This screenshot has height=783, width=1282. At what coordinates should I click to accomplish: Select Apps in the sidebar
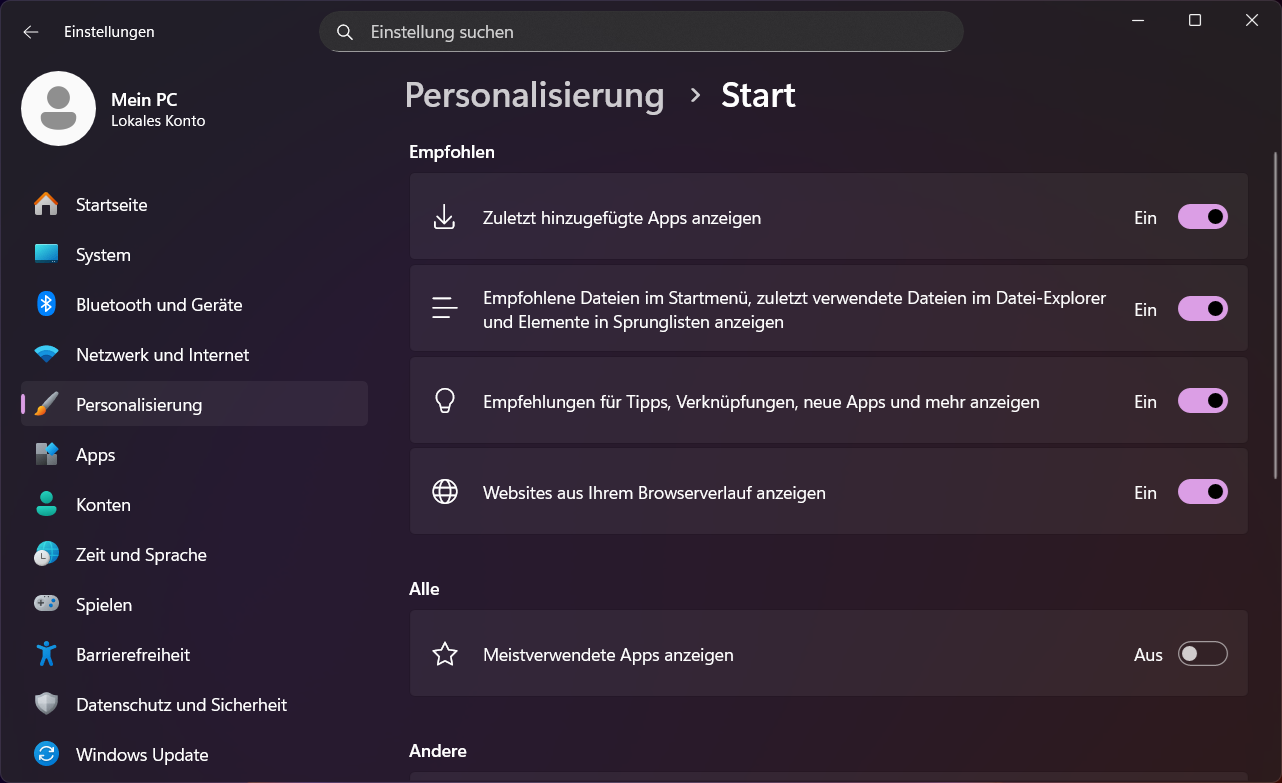click(96, 455)
